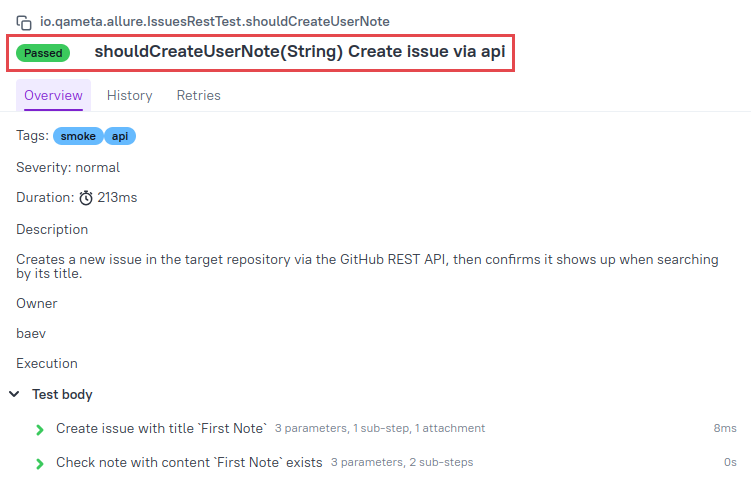The image size is (751, 503).
Task: Copy the full test name with clipboard icon
Action: coord(23,23)
